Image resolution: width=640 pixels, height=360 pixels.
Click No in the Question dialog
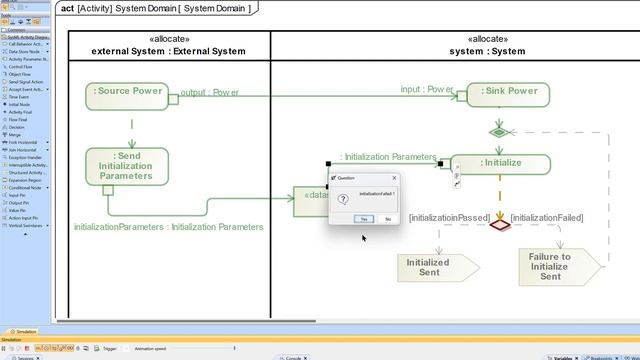[388, 219]
